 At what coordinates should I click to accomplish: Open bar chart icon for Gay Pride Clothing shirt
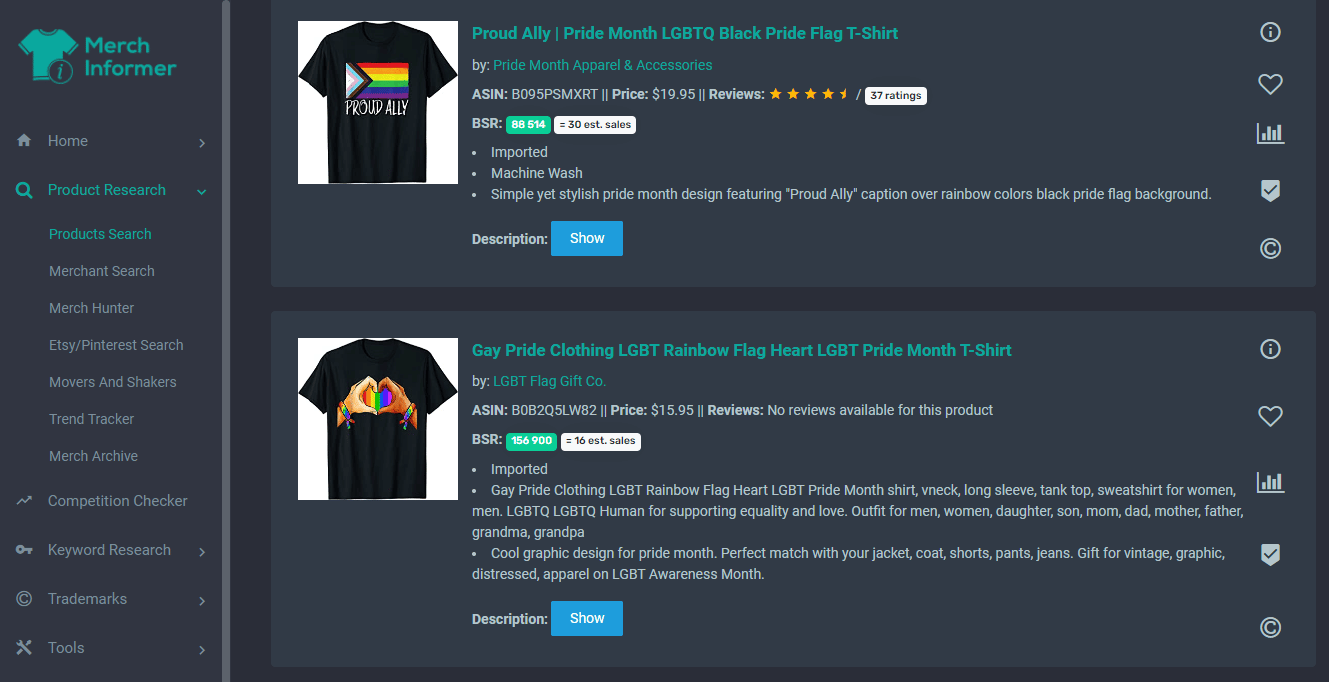(x=1270, y=482)
